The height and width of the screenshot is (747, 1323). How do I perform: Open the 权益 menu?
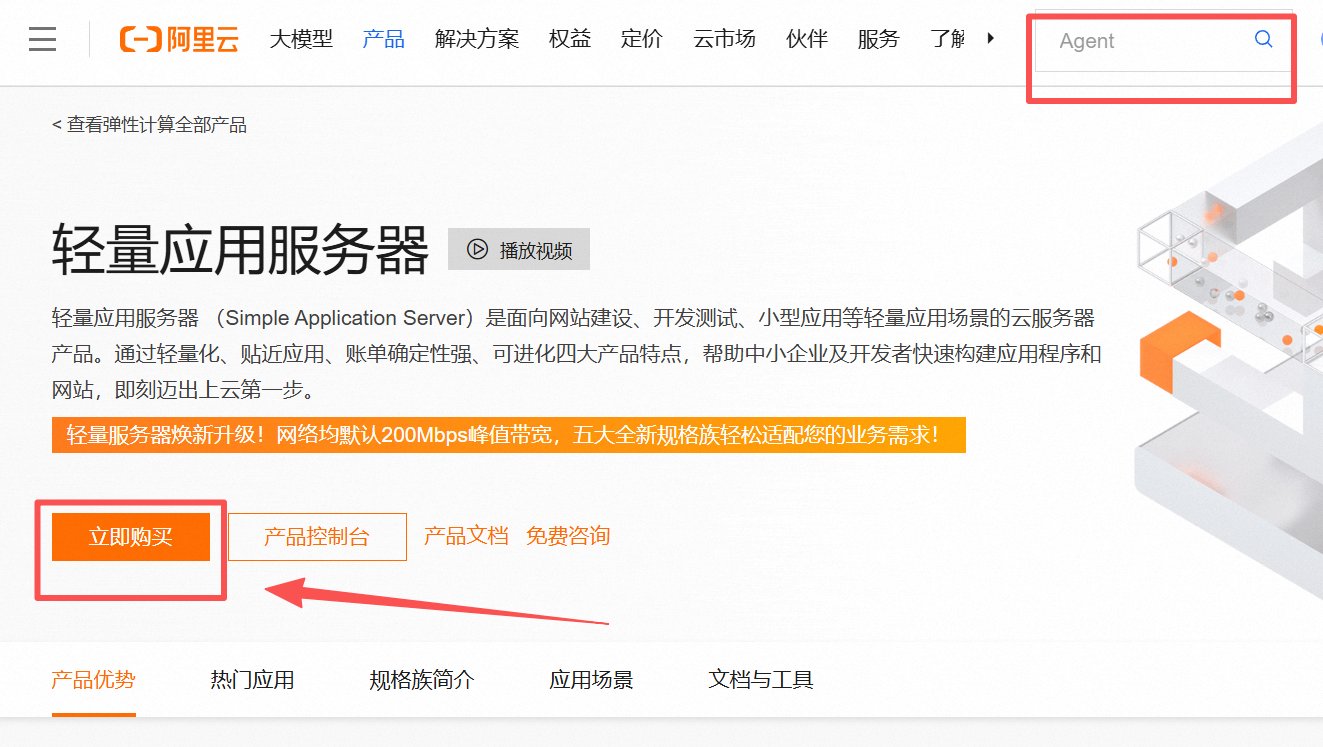coord(570,39)
